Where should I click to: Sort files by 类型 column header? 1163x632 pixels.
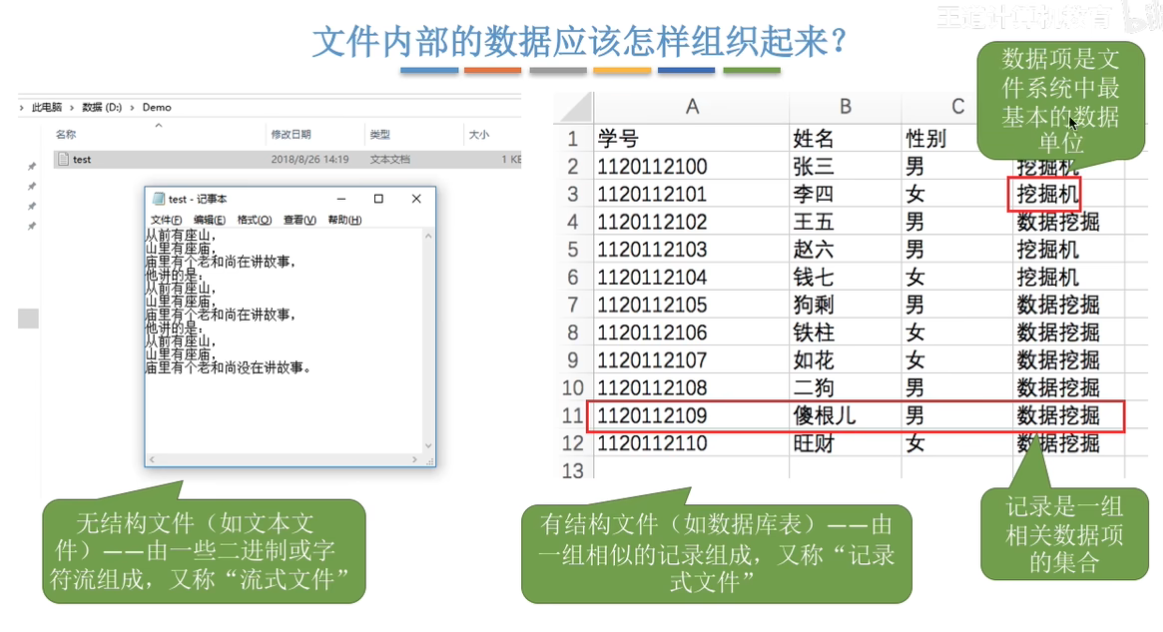pyautogui.click(x=380, y=134)
